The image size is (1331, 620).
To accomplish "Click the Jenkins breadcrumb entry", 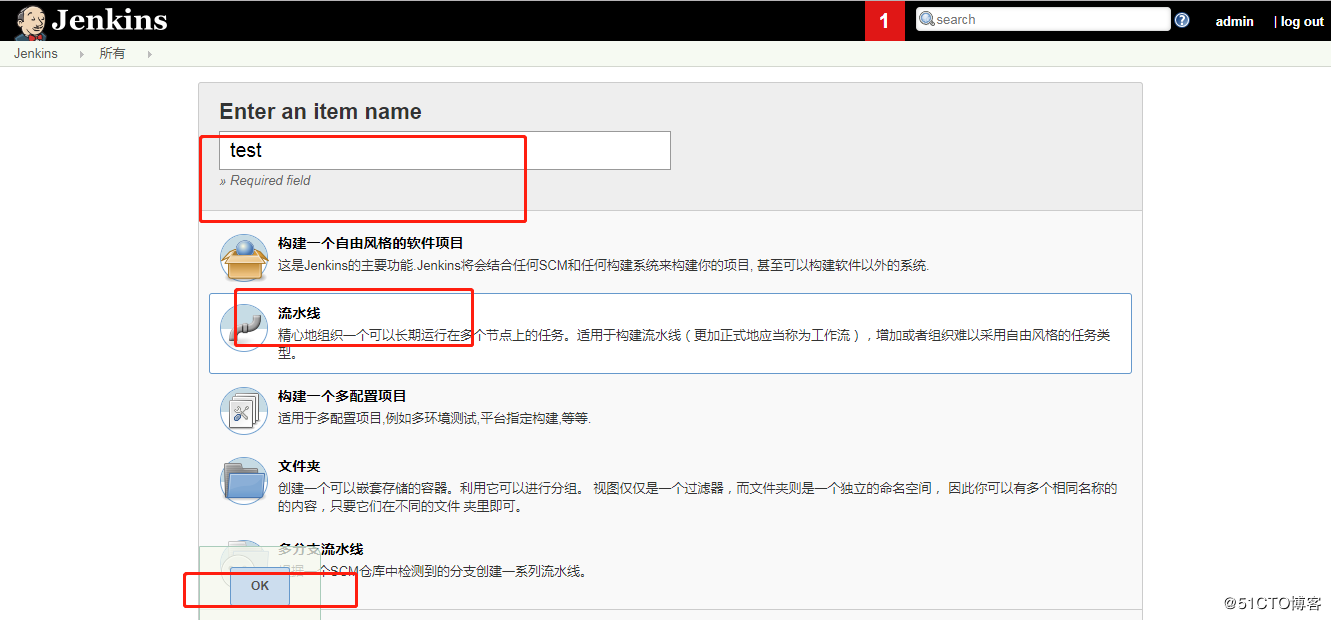I will 35,53.
